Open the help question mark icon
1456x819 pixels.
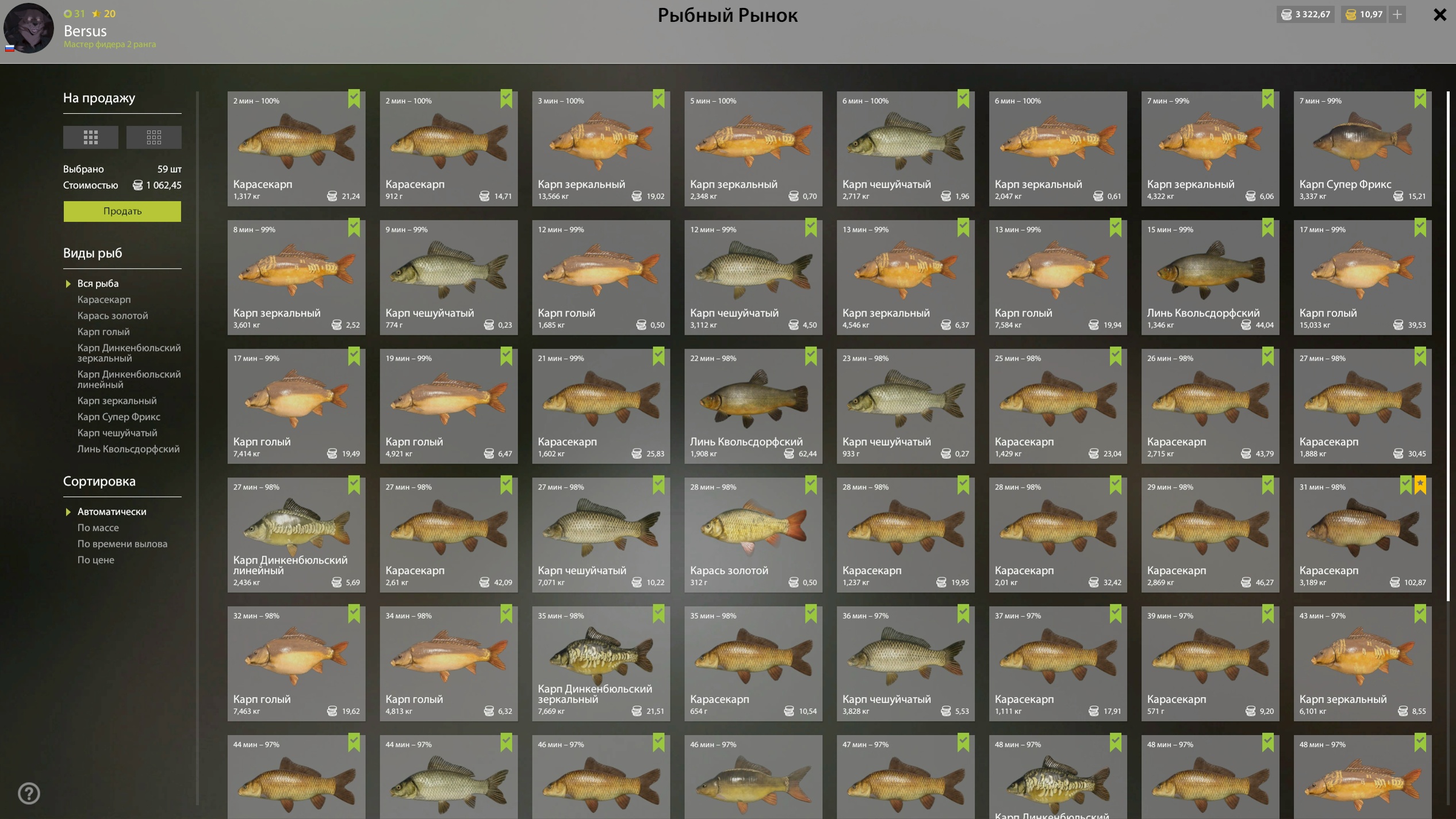point(29,793)
